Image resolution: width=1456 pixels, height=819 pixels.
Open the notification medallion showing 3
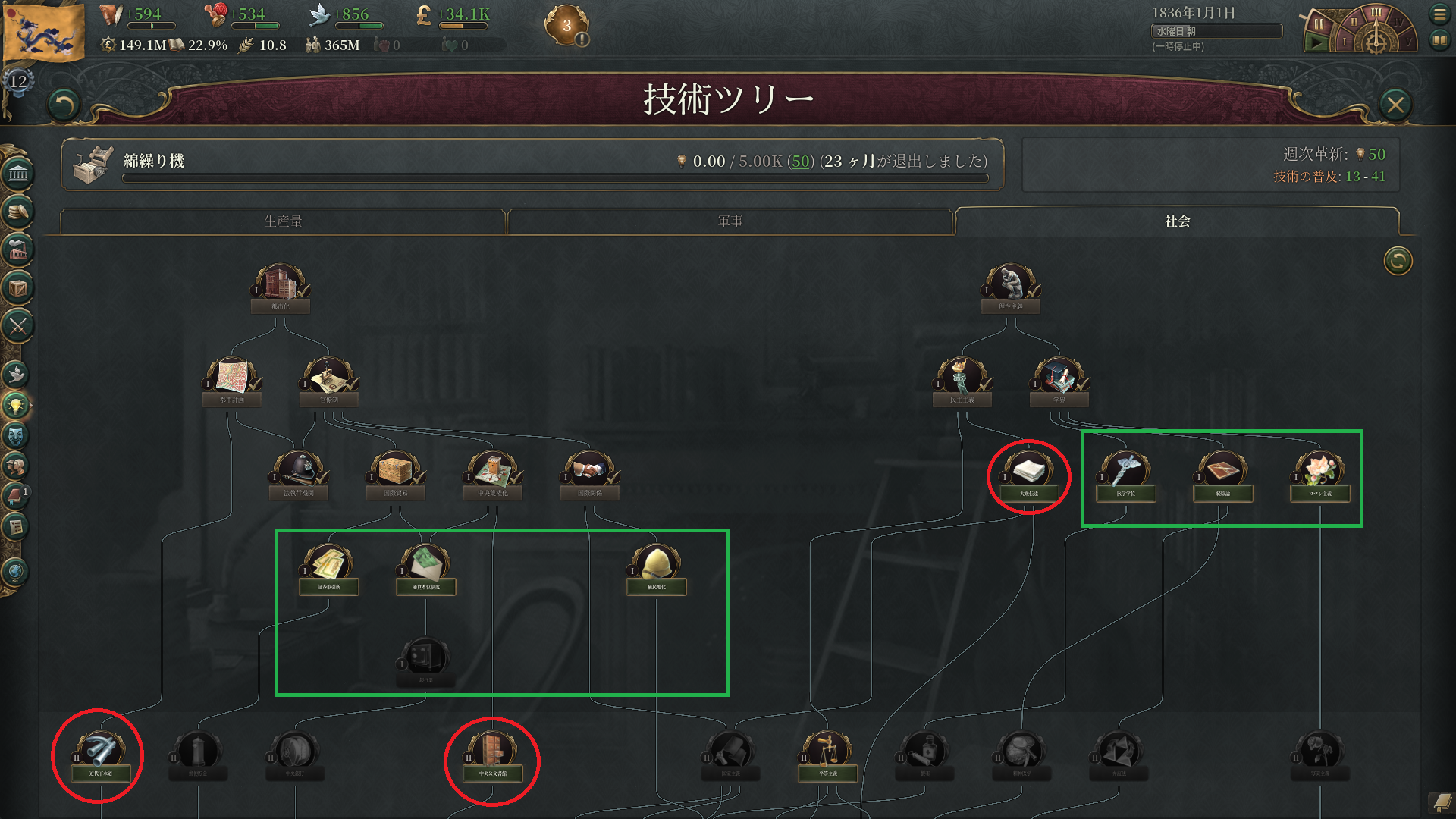point(566,26)
